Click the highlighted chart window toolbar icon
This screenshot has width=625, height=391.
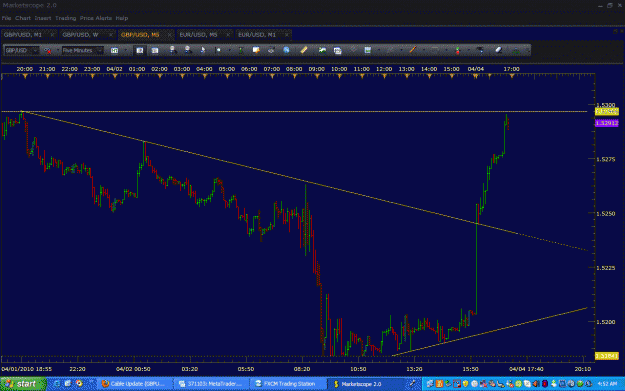pos(140,51)
